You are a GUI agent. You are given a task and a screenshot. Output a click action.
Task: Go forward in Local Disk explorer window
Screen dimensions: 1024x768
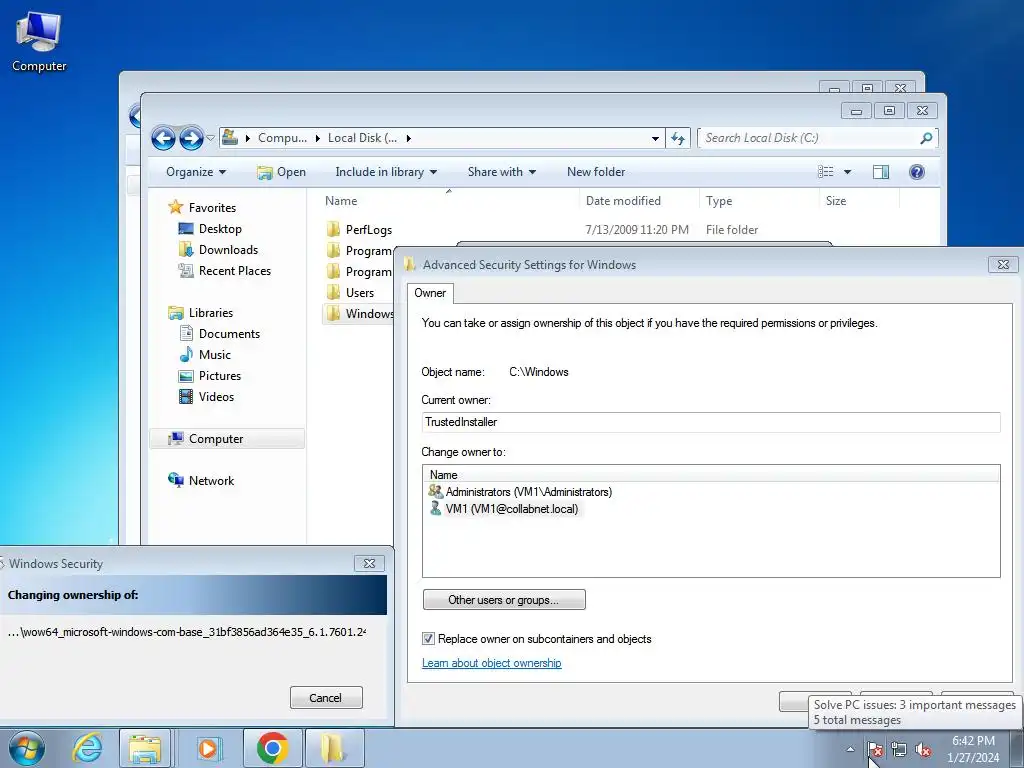pos(191,138)
